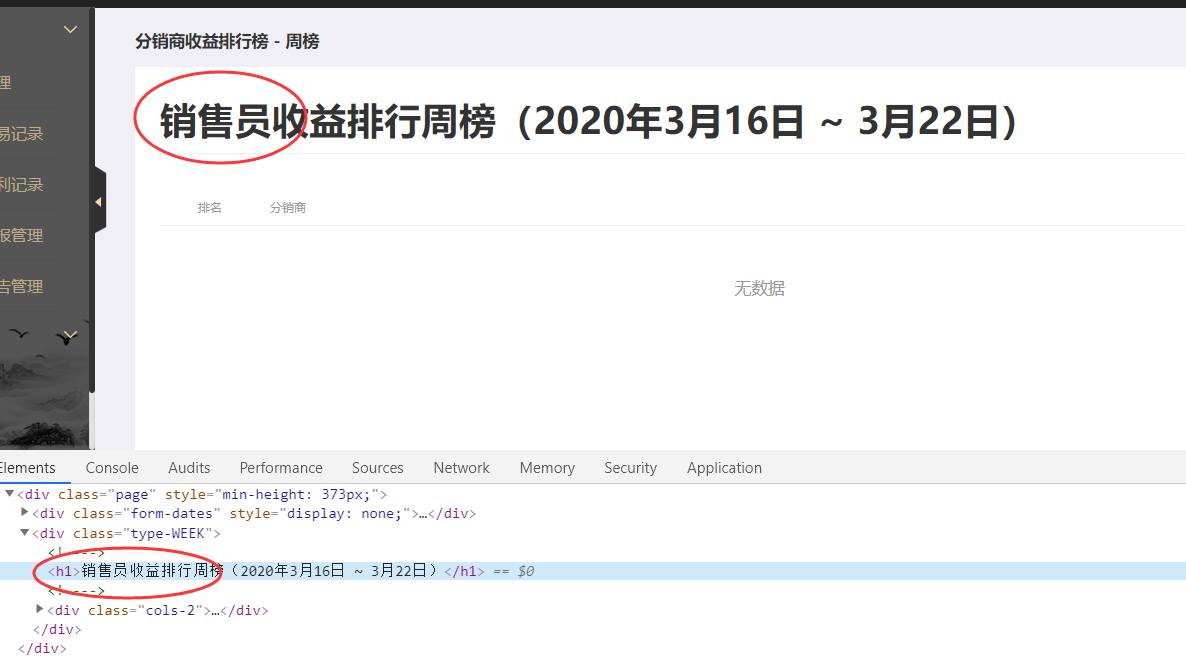Open the Security tab

(x=630, y=468)
